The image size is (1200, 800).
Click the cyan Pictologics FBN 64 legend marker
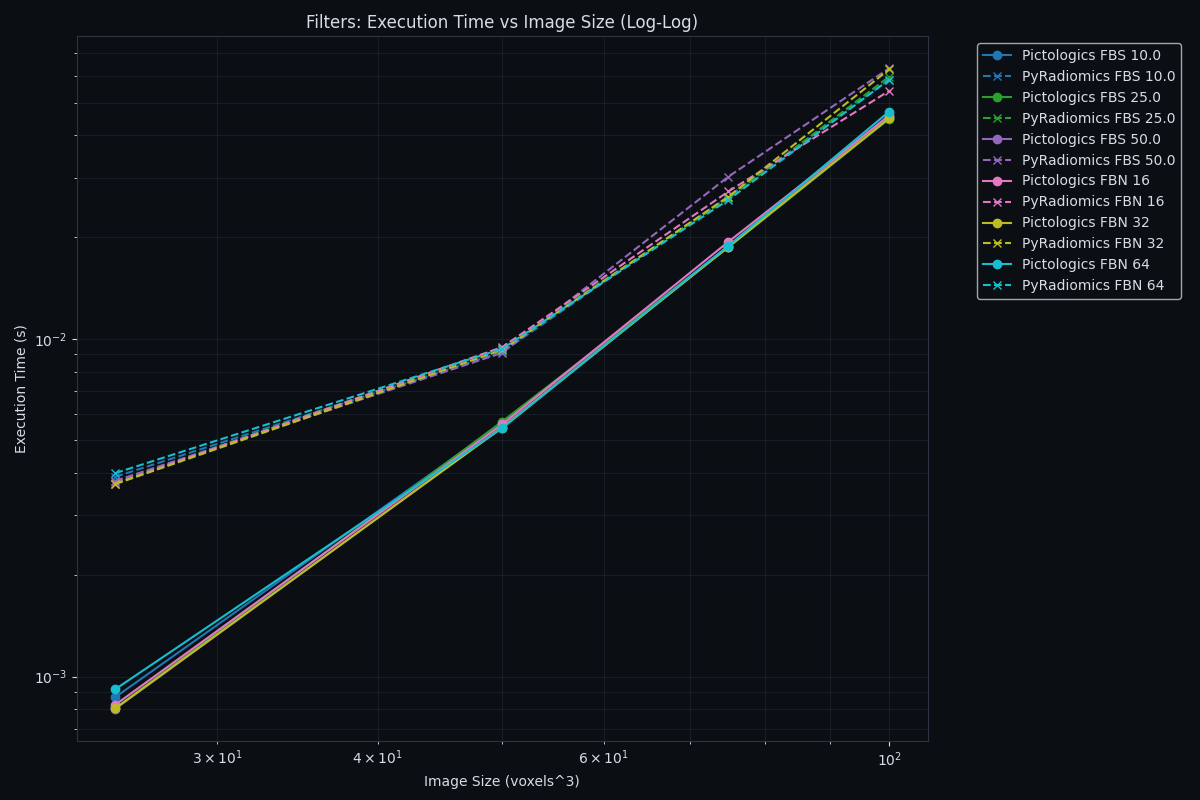click(x=997, y=265)
